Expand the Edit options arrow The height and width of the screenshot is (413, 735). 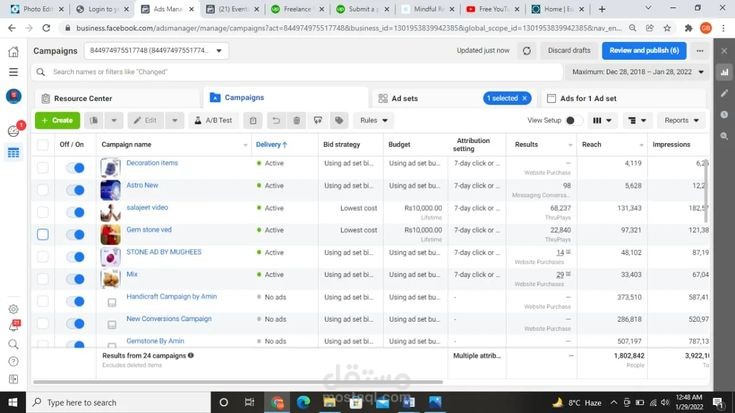click(174, 120)
